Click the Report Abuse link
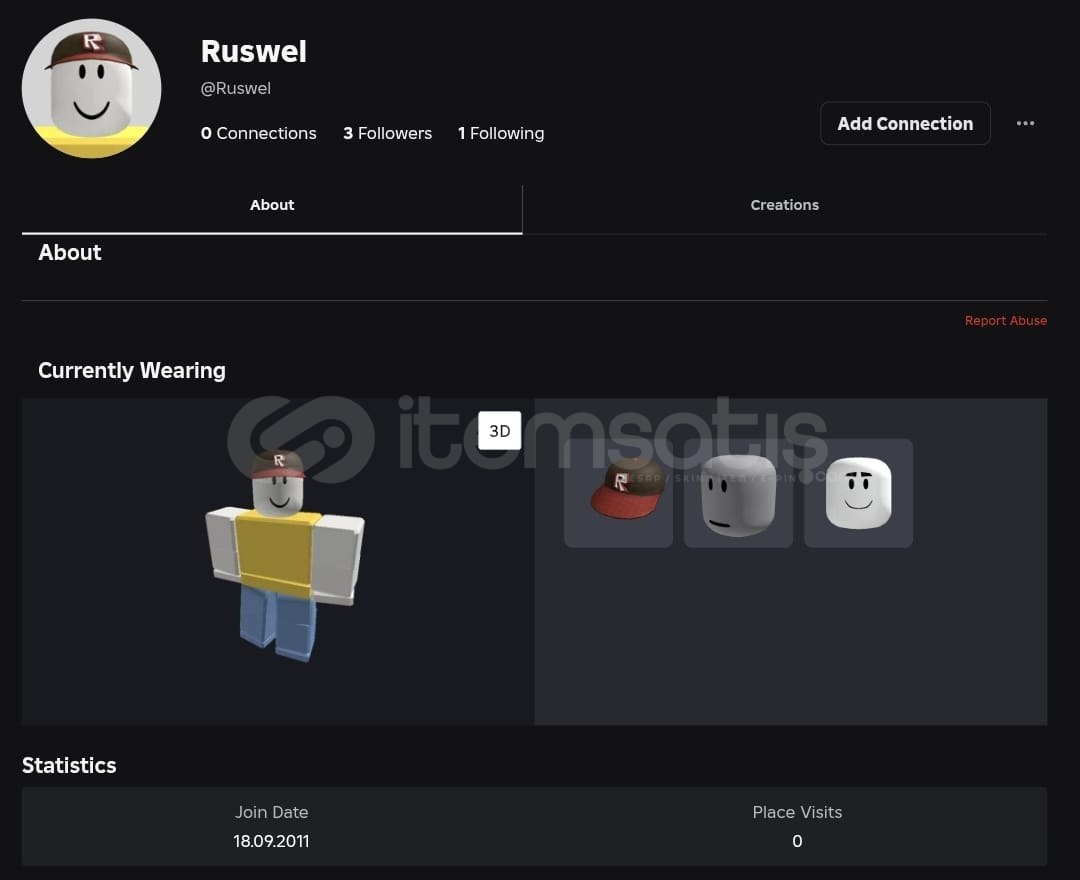The height and width of the screenshot is (880, 1080). (x=1006, y=320)
